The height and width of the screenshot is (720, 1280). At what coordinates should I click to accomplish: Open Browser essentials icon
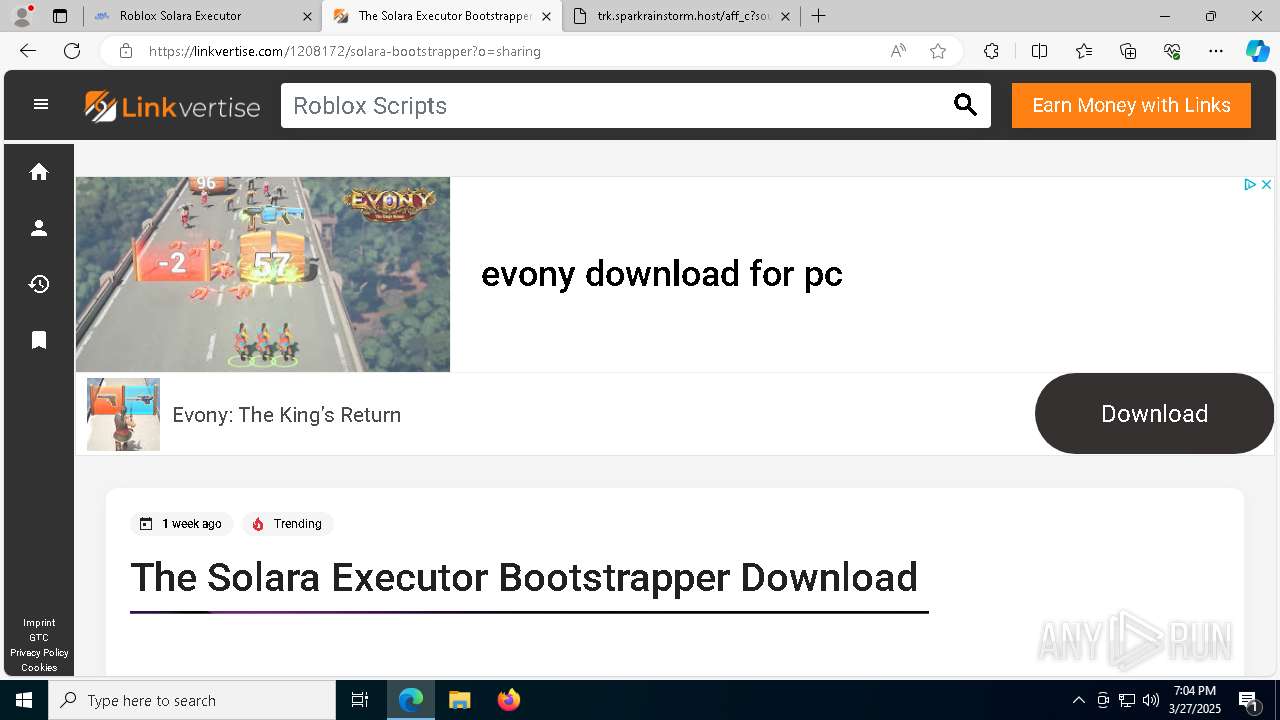tap(1172, 51)
